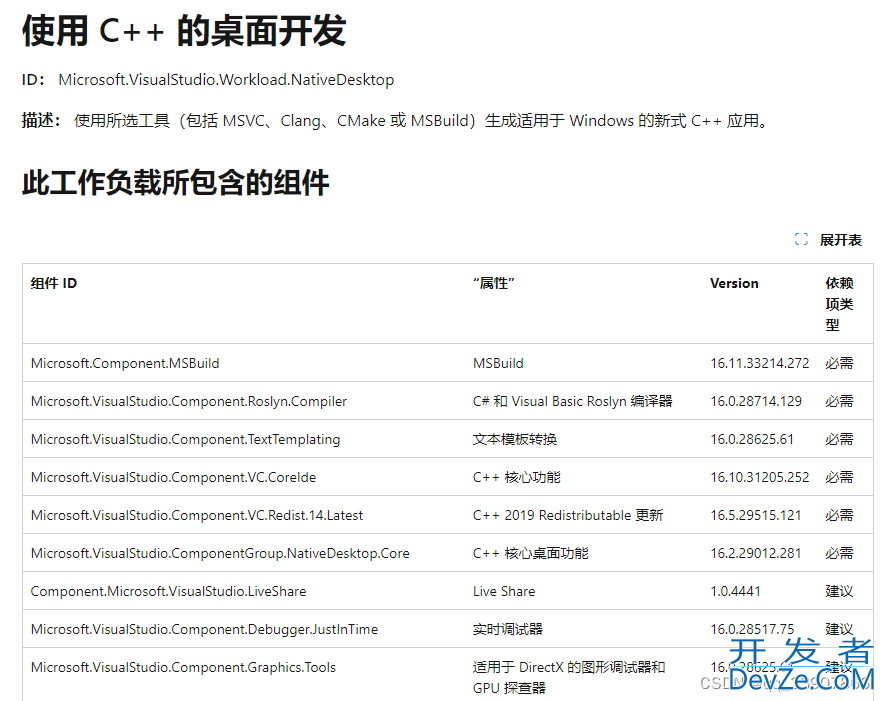This screenshot has height=701, width=885.
Task: Select Microsoft.VisualStudio.Component.VC.Redist.14.Latest cell
Action: click(x=196, y=515)
